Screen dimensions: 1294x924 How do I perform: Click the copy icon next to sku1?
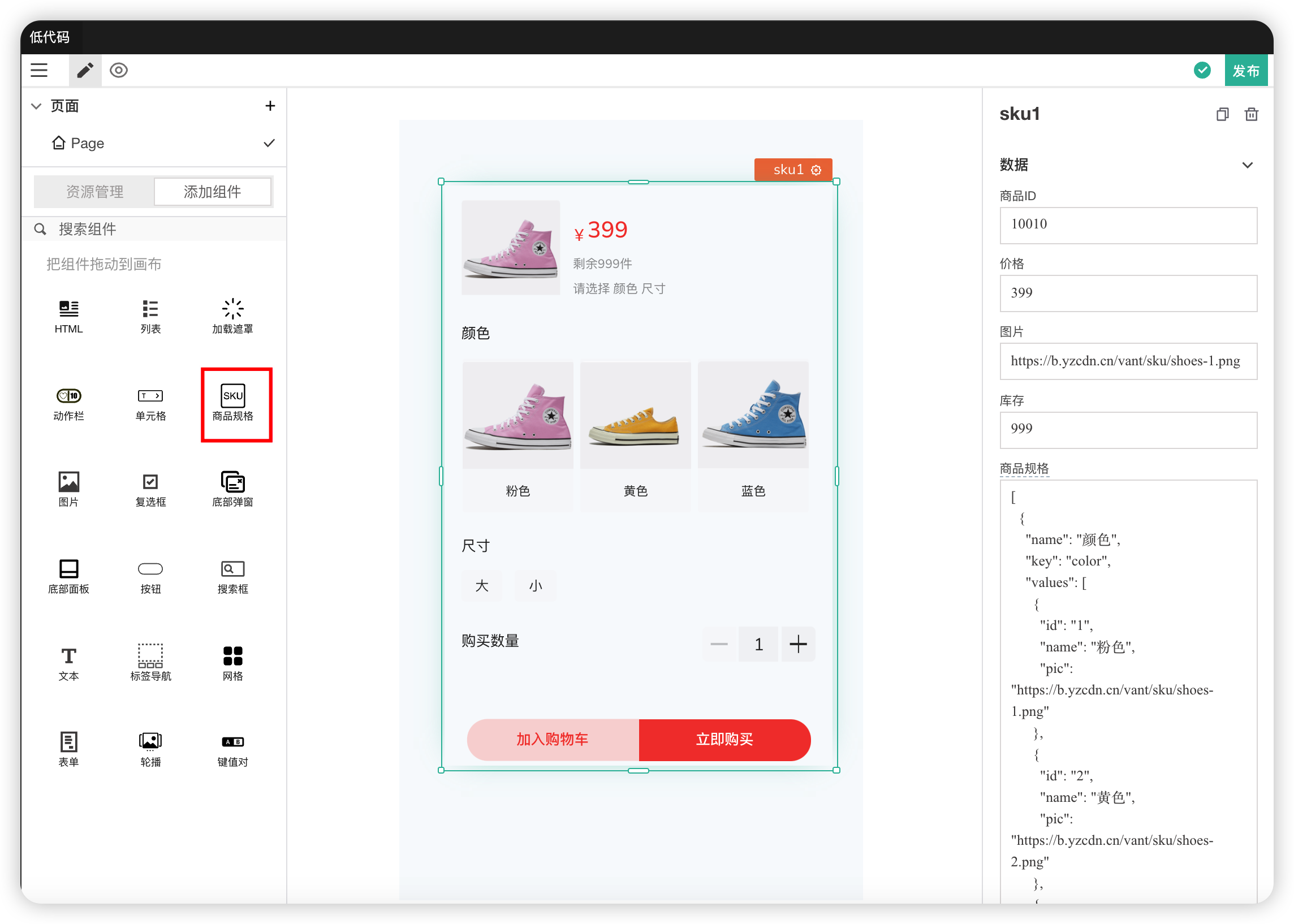1222,114
